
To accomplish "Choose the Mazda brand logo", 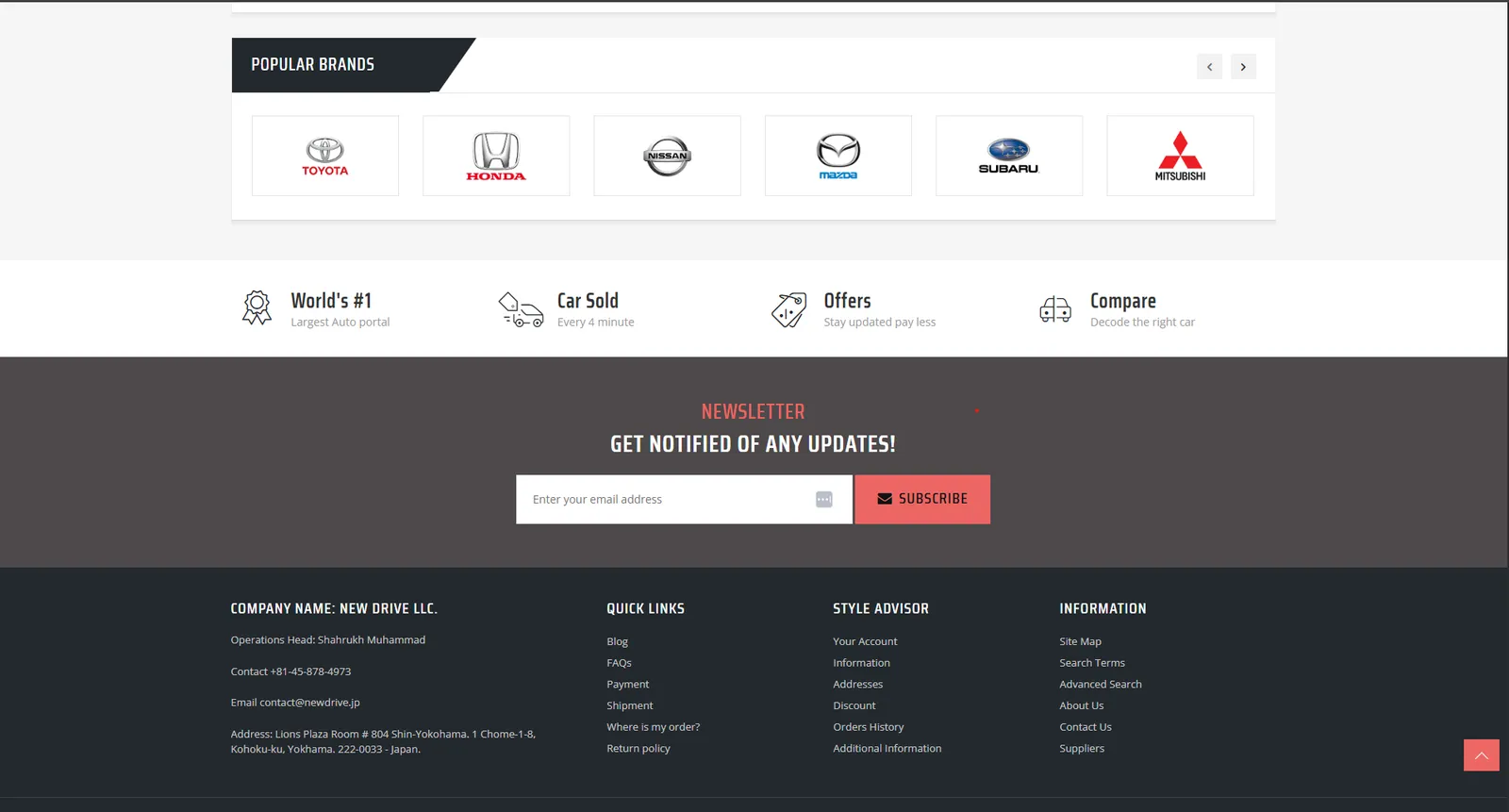I will [838, 156].
